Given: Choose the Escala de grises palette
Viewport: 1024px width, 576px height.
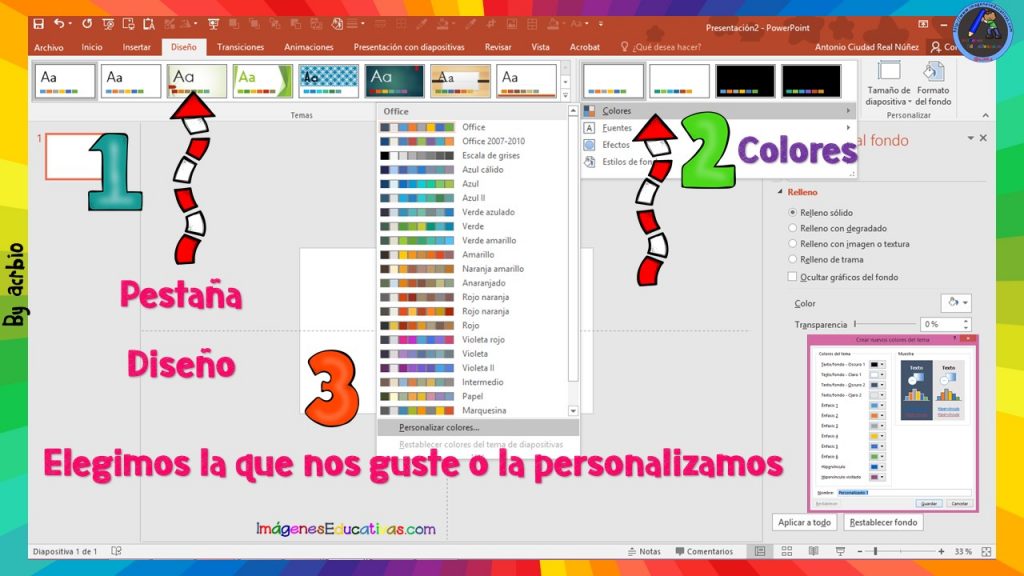Looking at the screenshot, I should pos(473,155).
